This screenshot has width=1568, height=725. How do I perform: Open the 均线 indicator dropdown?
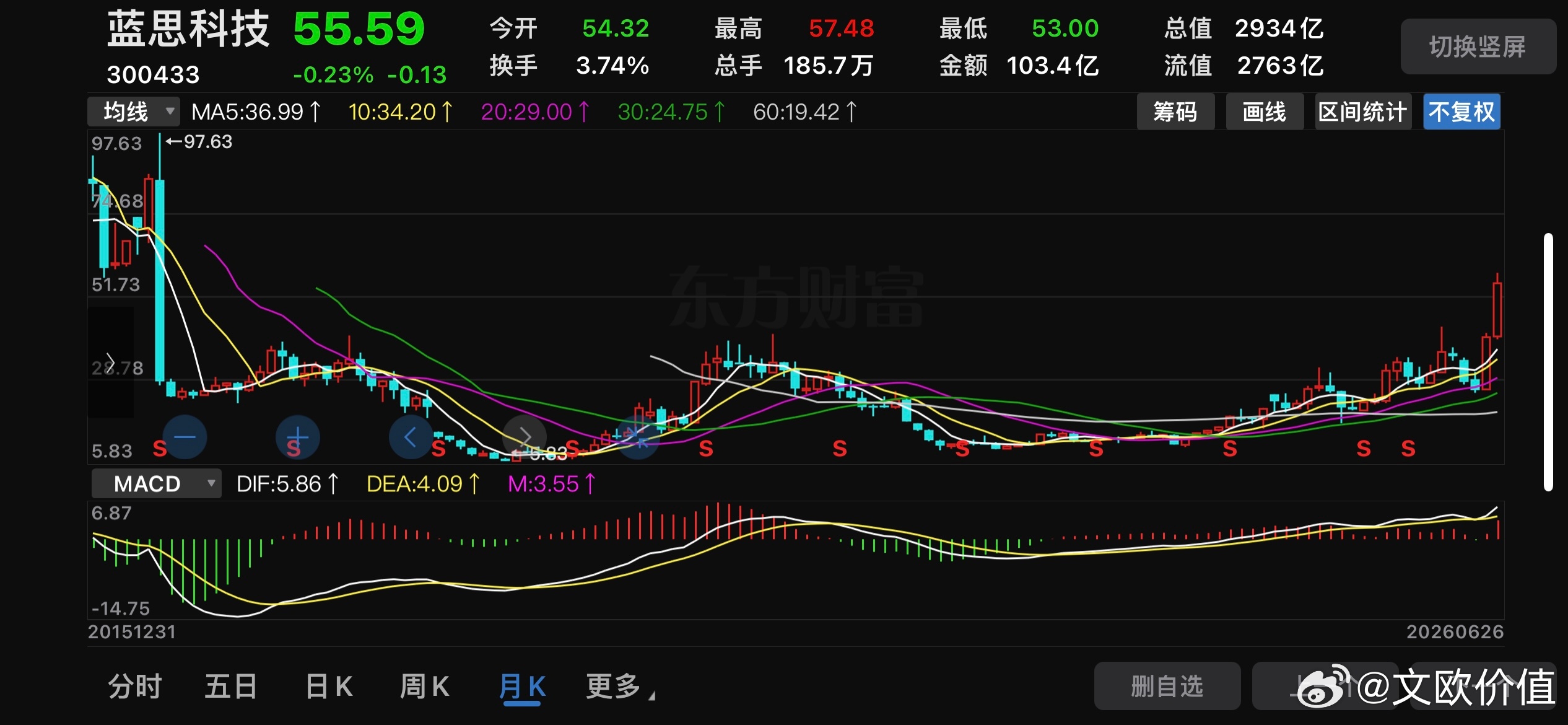[134, 112]
